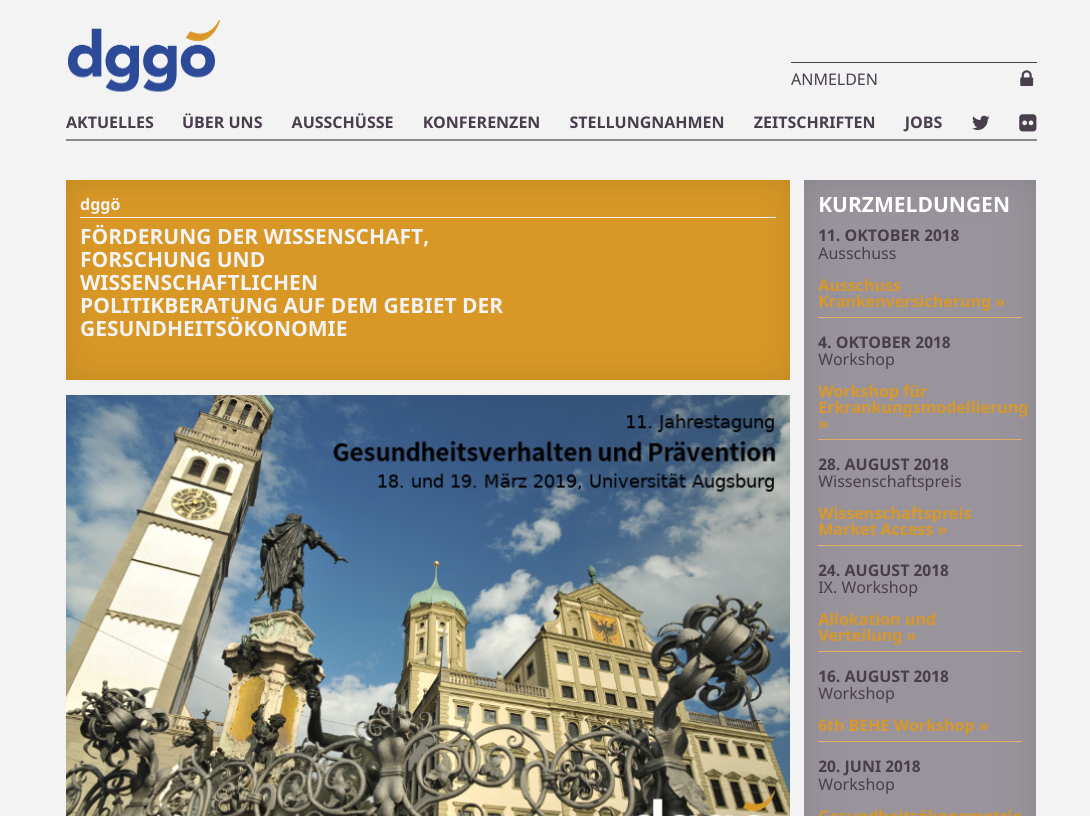Click the Kurzmeldungen sidebar heading

[913, 205]
